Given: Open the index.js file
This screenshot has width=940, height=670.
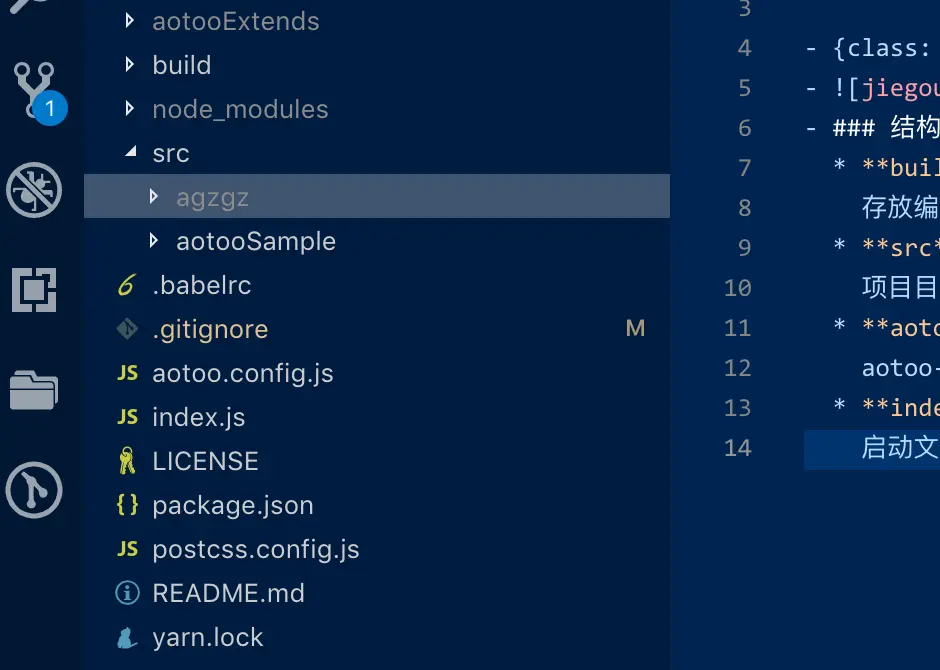Looking at the screenshot, I should pyautogui.click(x=198, y=417).
